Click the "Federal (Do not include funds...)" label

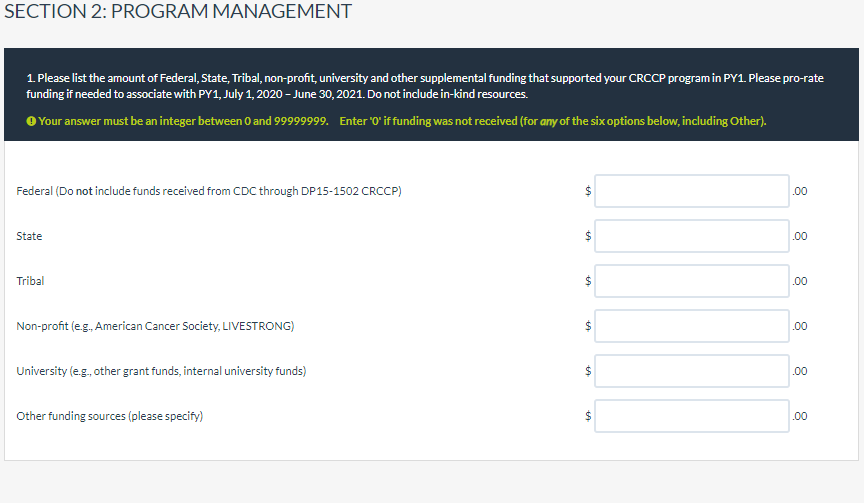209,191
